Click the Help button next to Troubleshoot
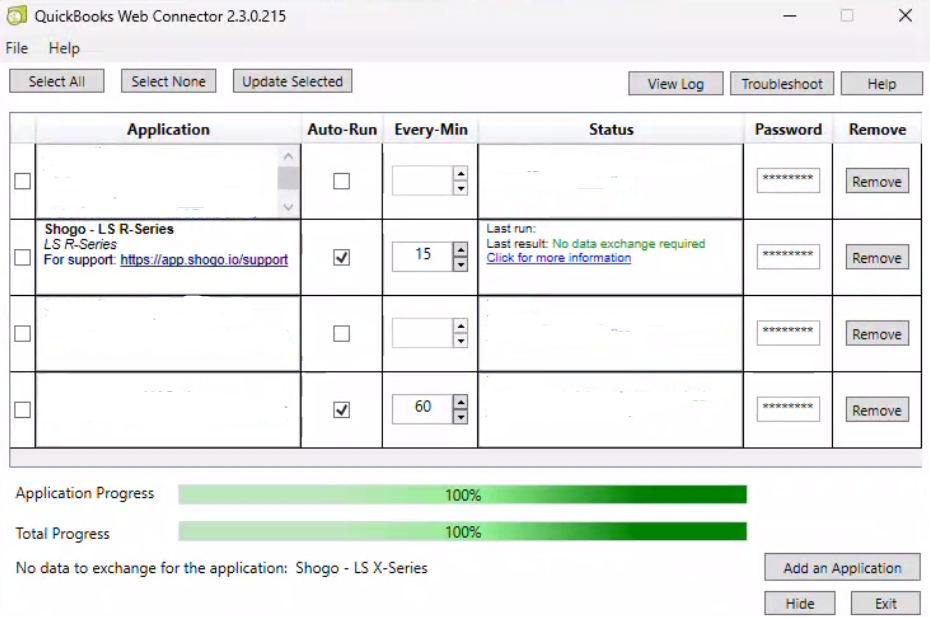The height and width of the screenshot is (617, 930). tap(881, 84)
